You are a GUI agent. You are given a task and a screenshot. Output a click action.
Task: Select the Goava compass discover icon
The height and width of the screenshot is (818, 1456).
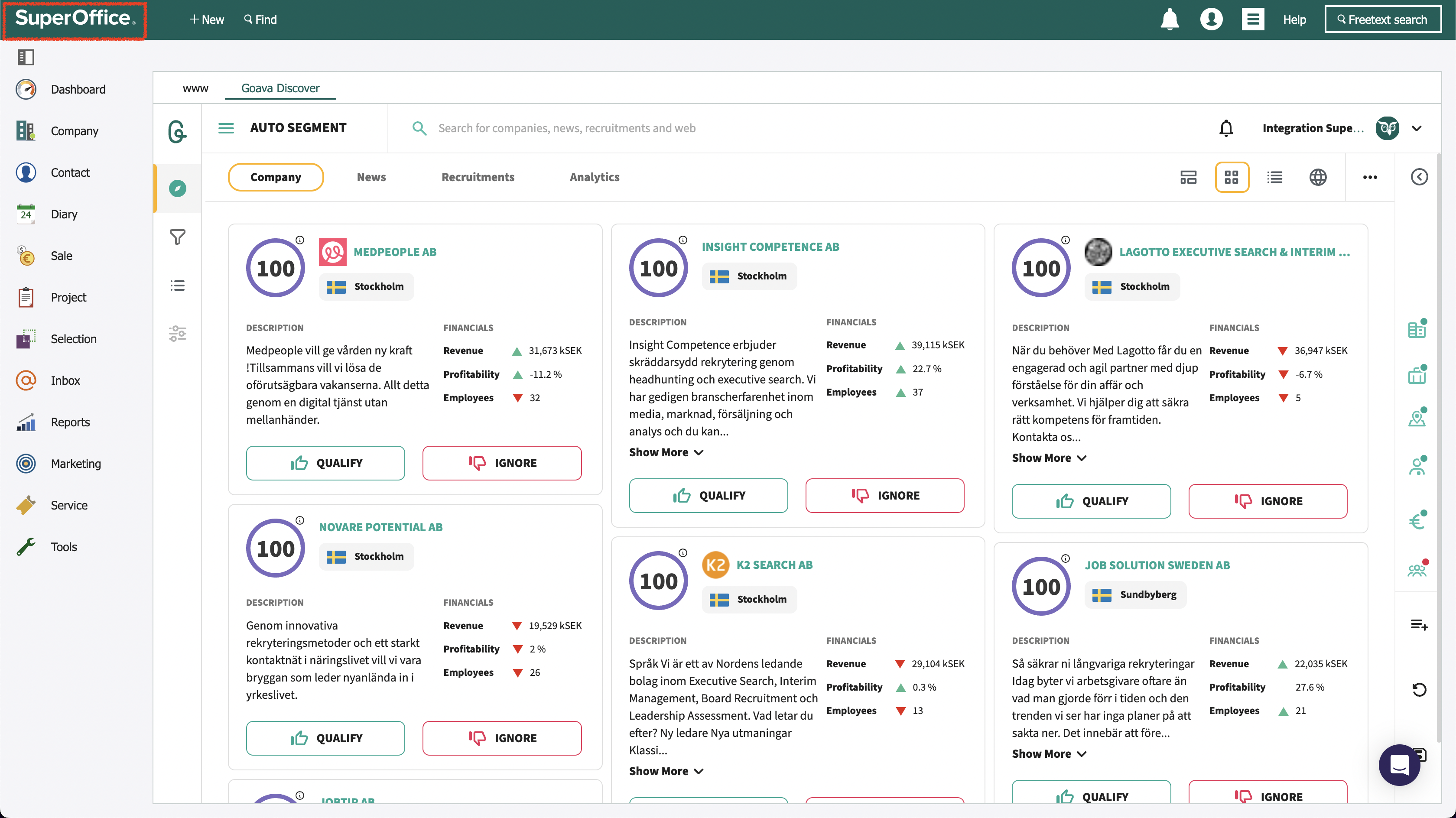(178, 188)
